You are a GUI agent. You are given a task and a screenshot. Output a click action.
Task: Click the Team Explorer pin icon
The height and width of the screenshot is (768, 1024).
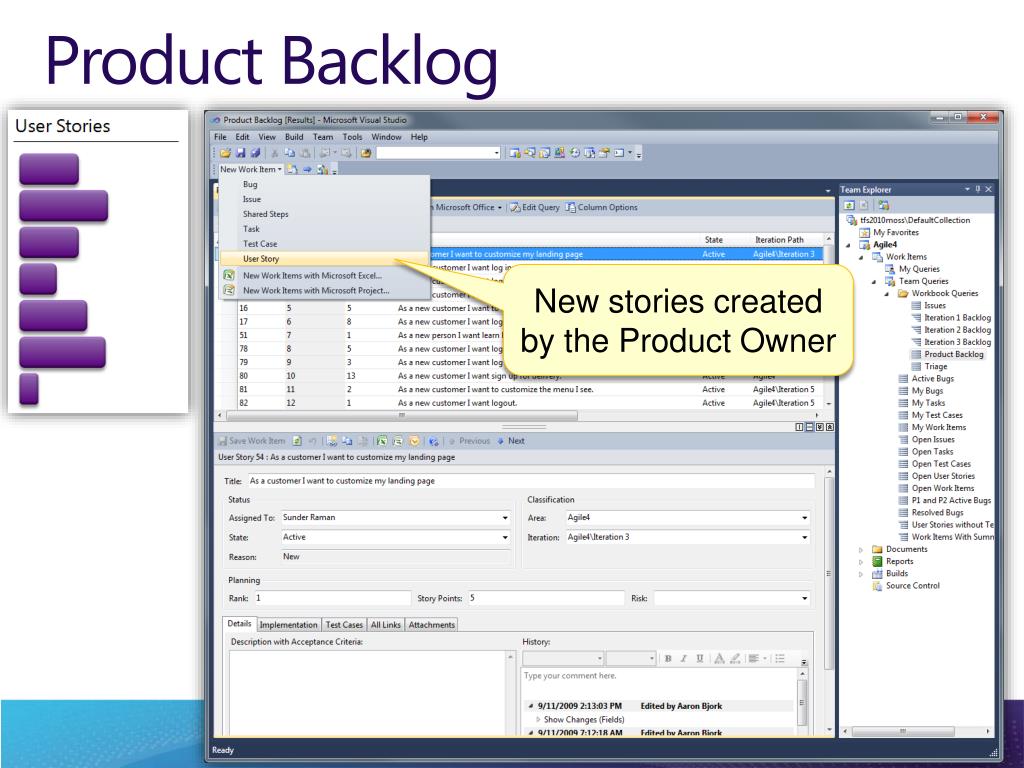[x=978, y=189]
